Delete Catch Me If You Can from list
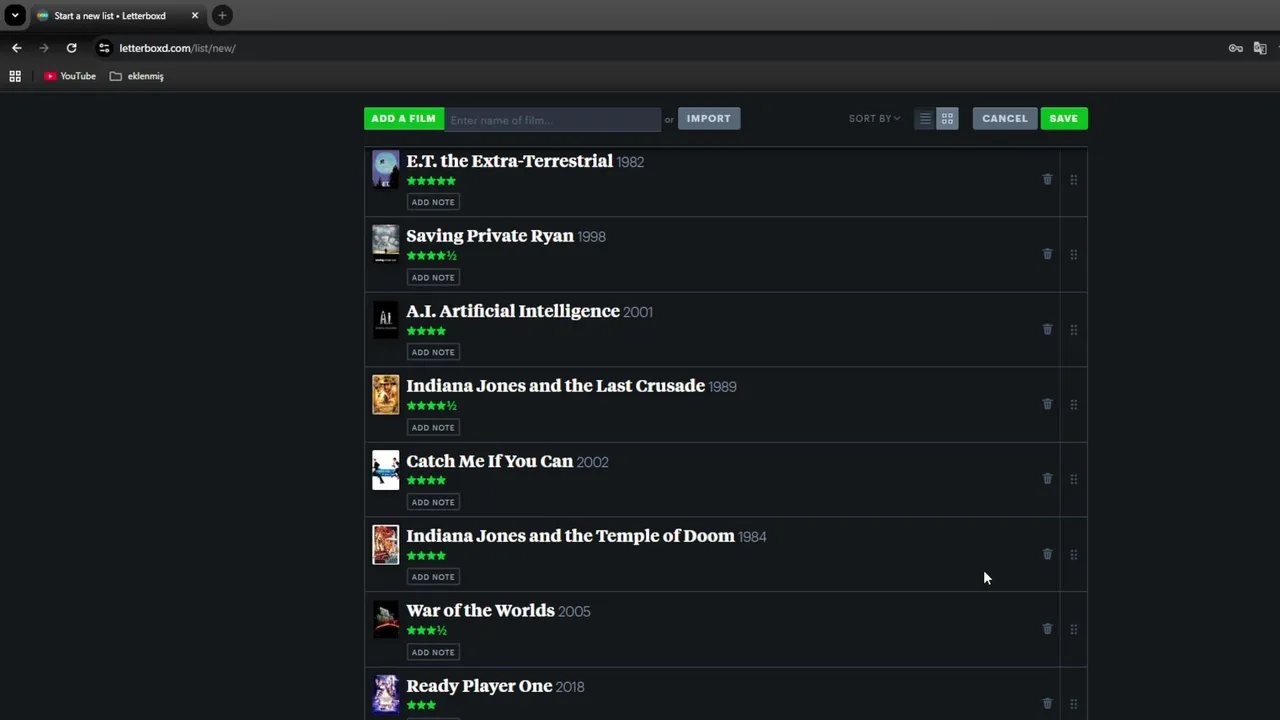This screenshot has height=720, width=1280. click(x=1047, y=479)
